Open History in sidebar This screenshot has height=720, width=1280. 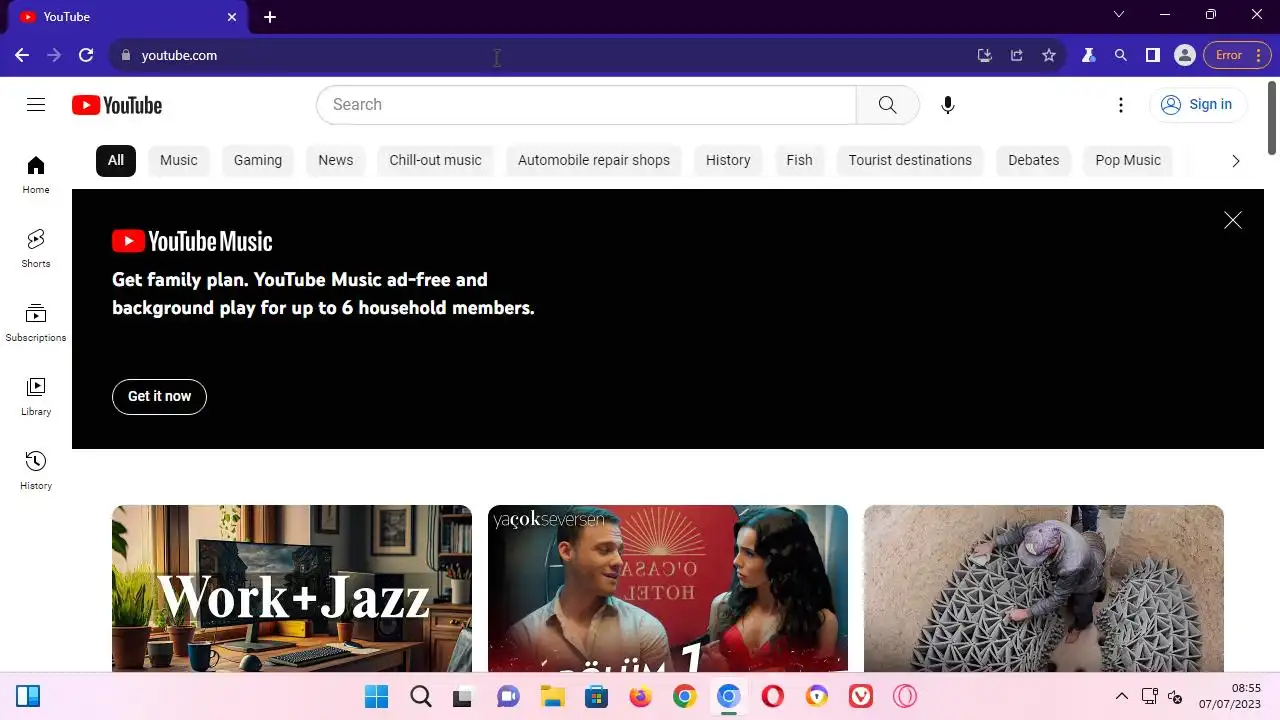point(36,470)
